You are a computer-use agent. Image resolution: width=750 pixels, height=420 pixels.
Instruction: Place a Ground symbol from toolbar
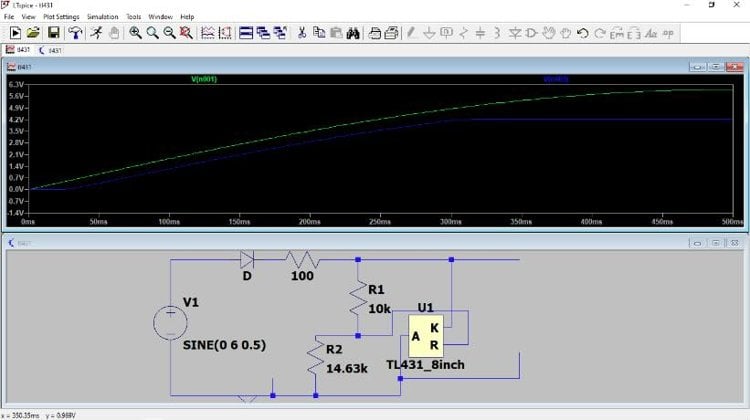(429, 33)
